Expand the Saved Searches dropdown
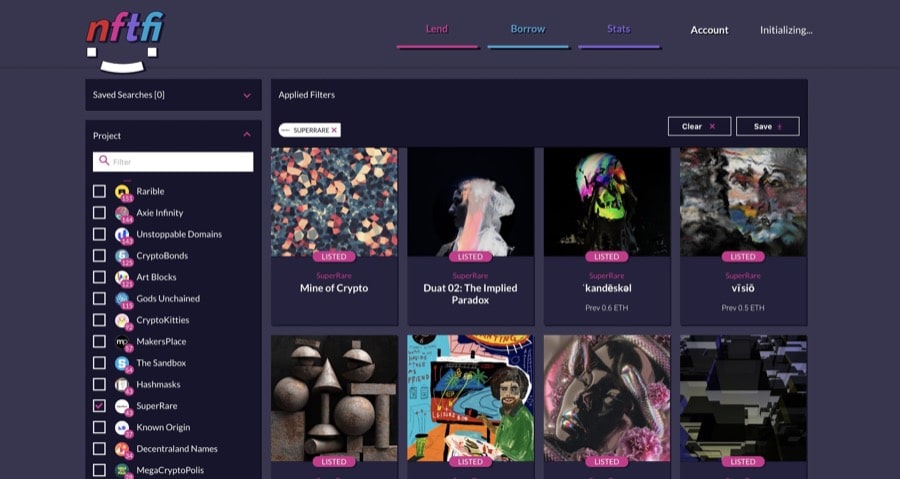 tap(246, 95)
